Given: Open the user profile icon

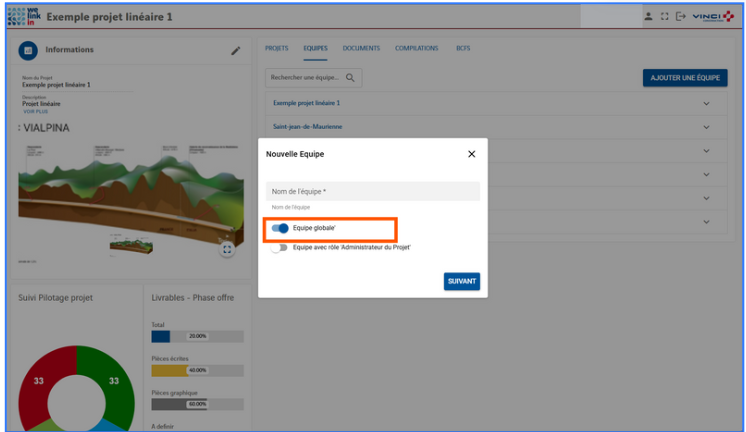Looking at the screenshot, I should 648,17.
